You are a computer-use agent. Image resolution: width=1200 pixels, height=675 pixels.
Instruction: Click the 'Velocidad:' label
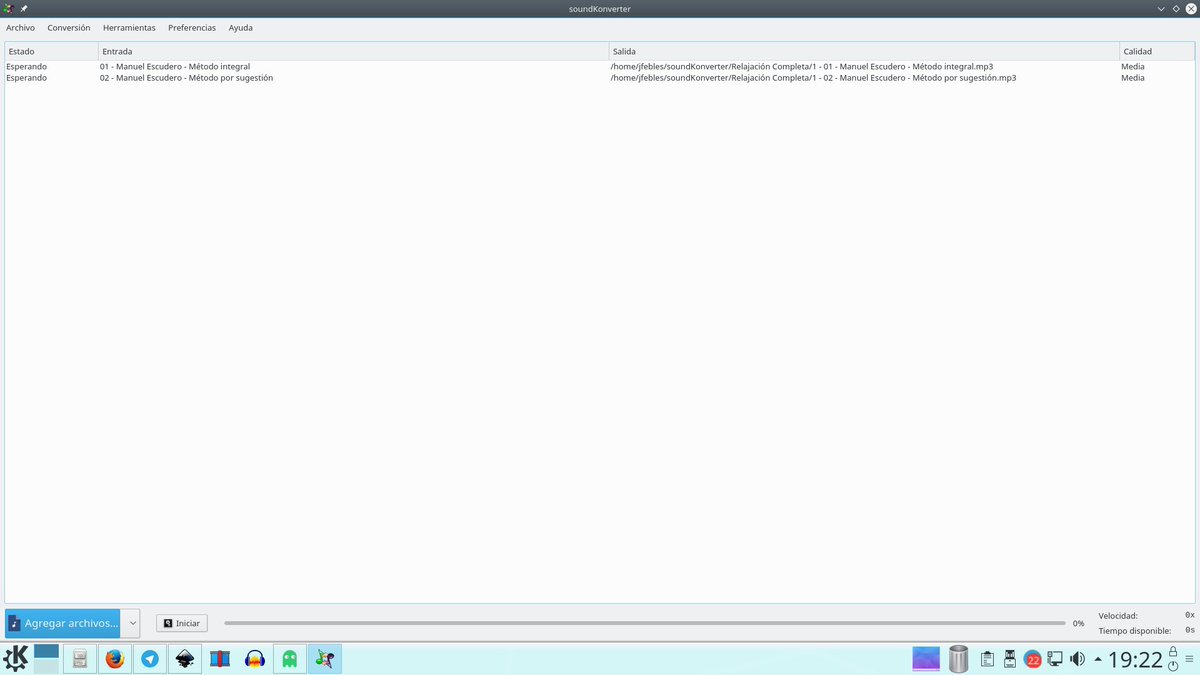[1118, 616]
